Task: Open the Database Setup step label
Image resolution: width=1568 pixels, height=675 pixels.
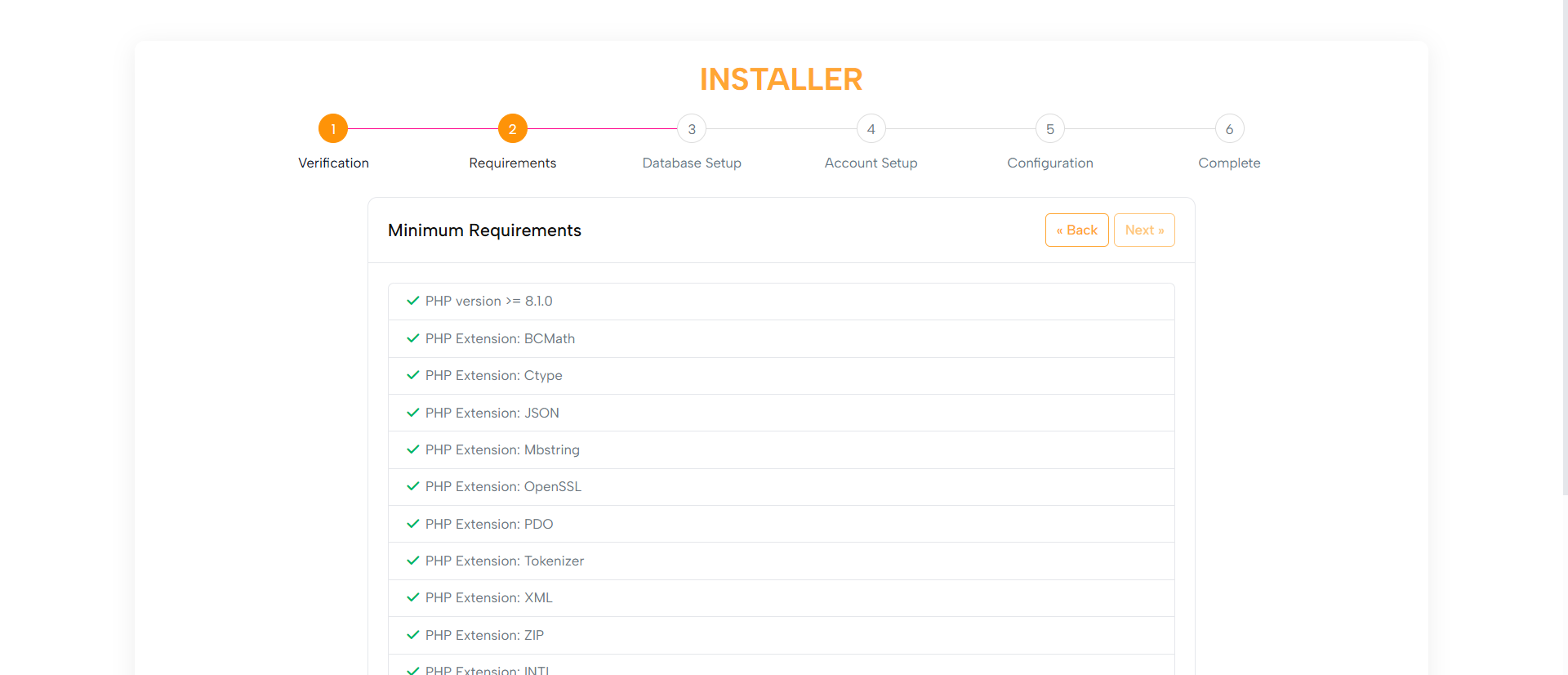Action: (x=692, y=163)
